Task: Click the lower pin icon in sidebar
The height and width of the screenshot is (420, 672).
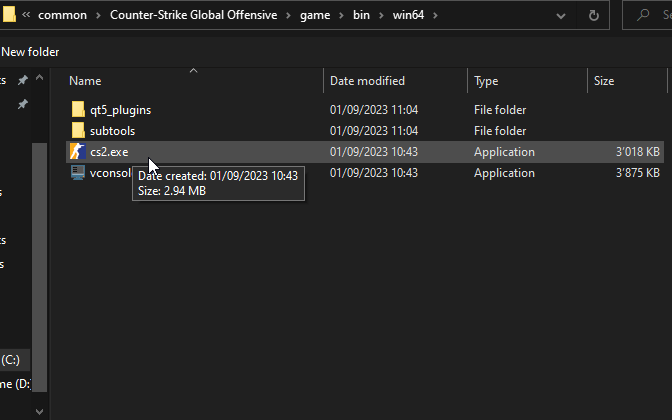Action: click(23, 104)
